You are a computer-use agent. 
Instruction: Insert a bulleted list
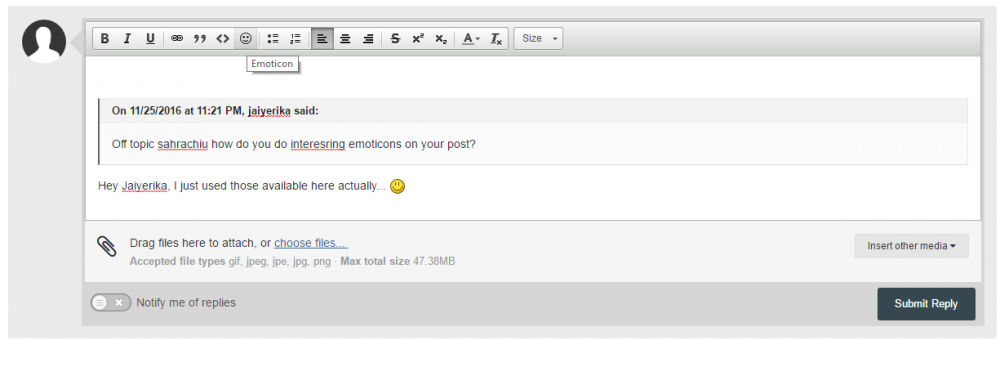pyautogui.click(x=273, y=39)
